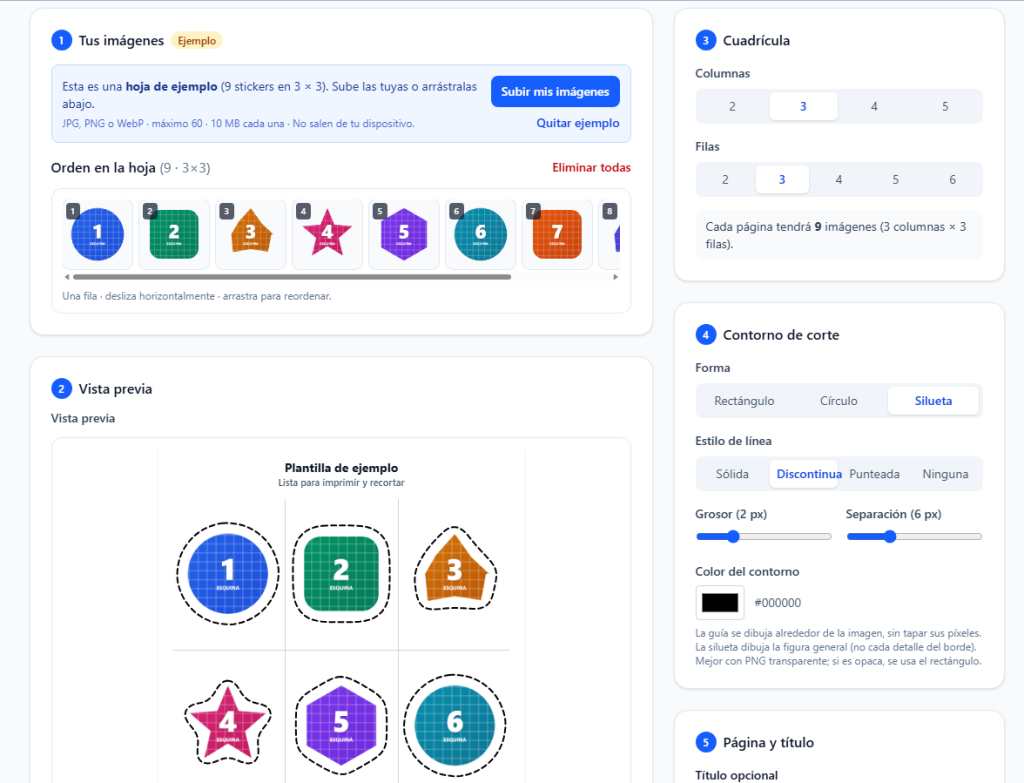Screen dimensions: 1024x783
Task: Click the #000000 color hex value
Action: click(x=778, y=603)
